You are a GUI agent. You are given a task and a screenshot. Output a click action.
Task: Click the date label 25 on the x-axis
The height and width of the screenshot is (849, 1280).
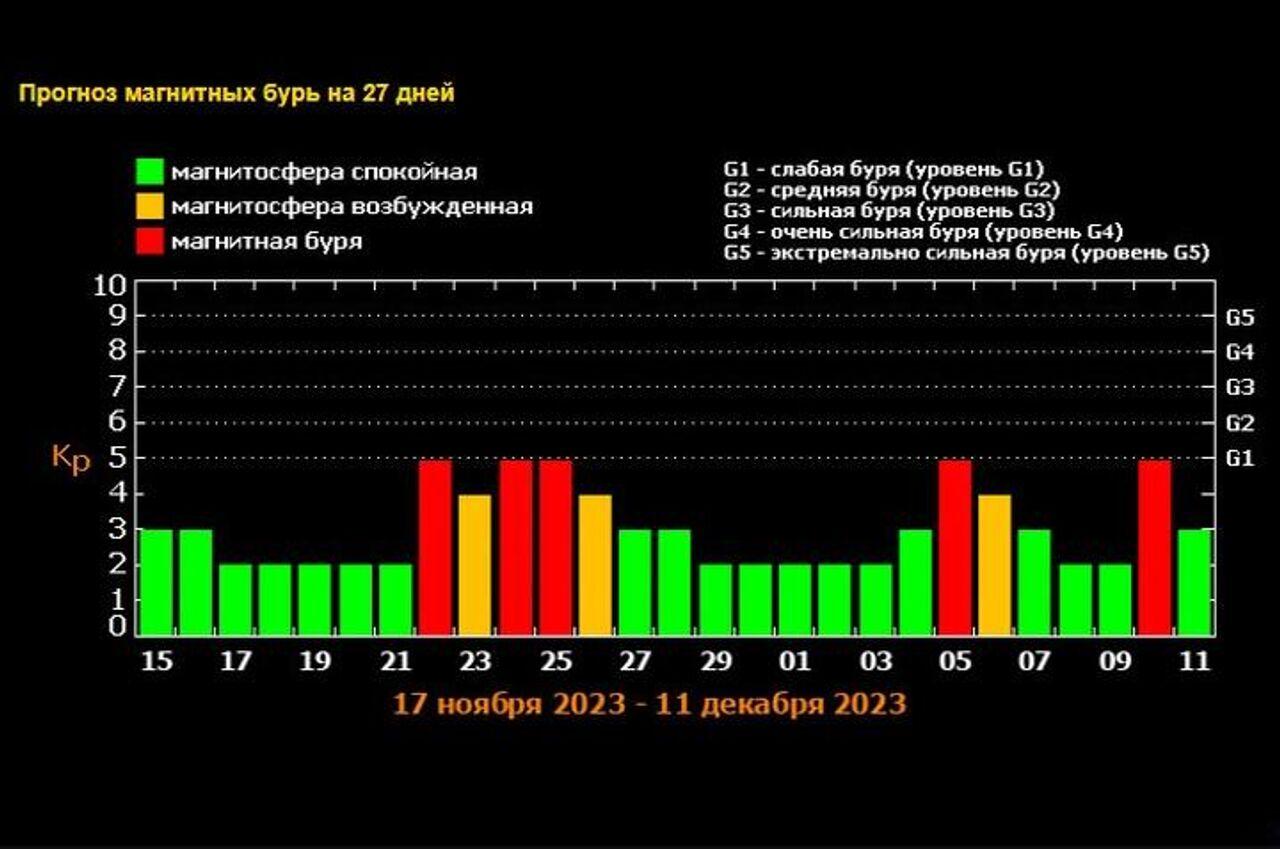(556, 662)
